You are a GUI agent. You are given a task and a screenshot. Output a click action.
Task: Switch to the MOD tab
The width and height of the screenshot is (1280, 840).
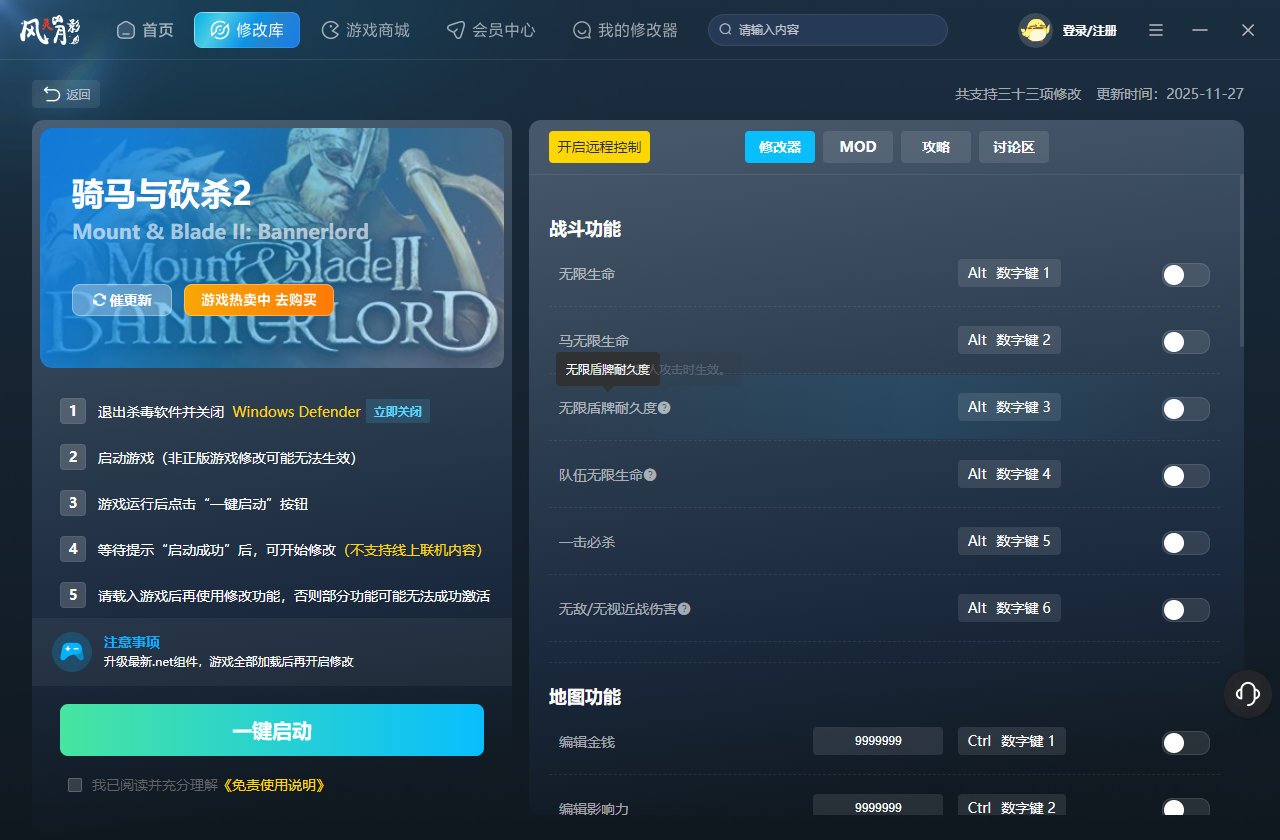coord(857,146)
